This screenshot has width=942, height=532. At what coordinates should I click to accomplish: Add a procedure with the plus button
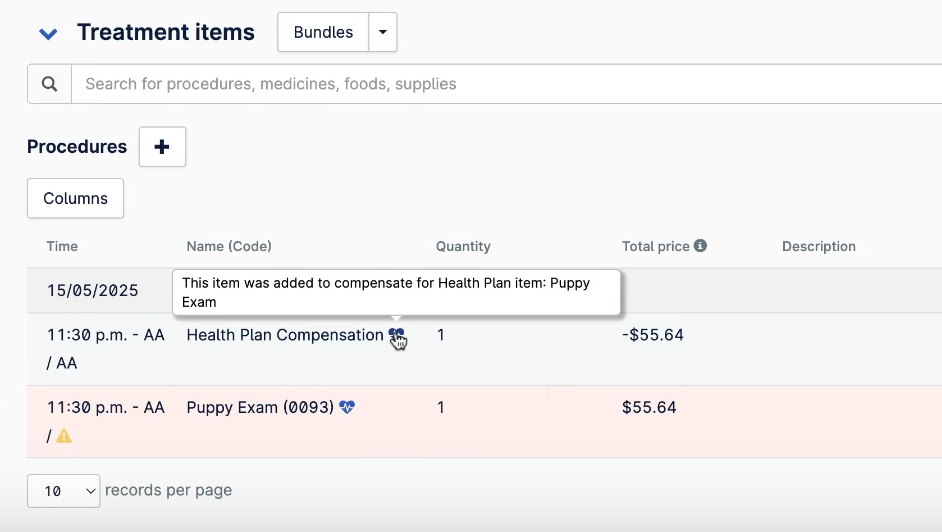click(x=162, y=147)
